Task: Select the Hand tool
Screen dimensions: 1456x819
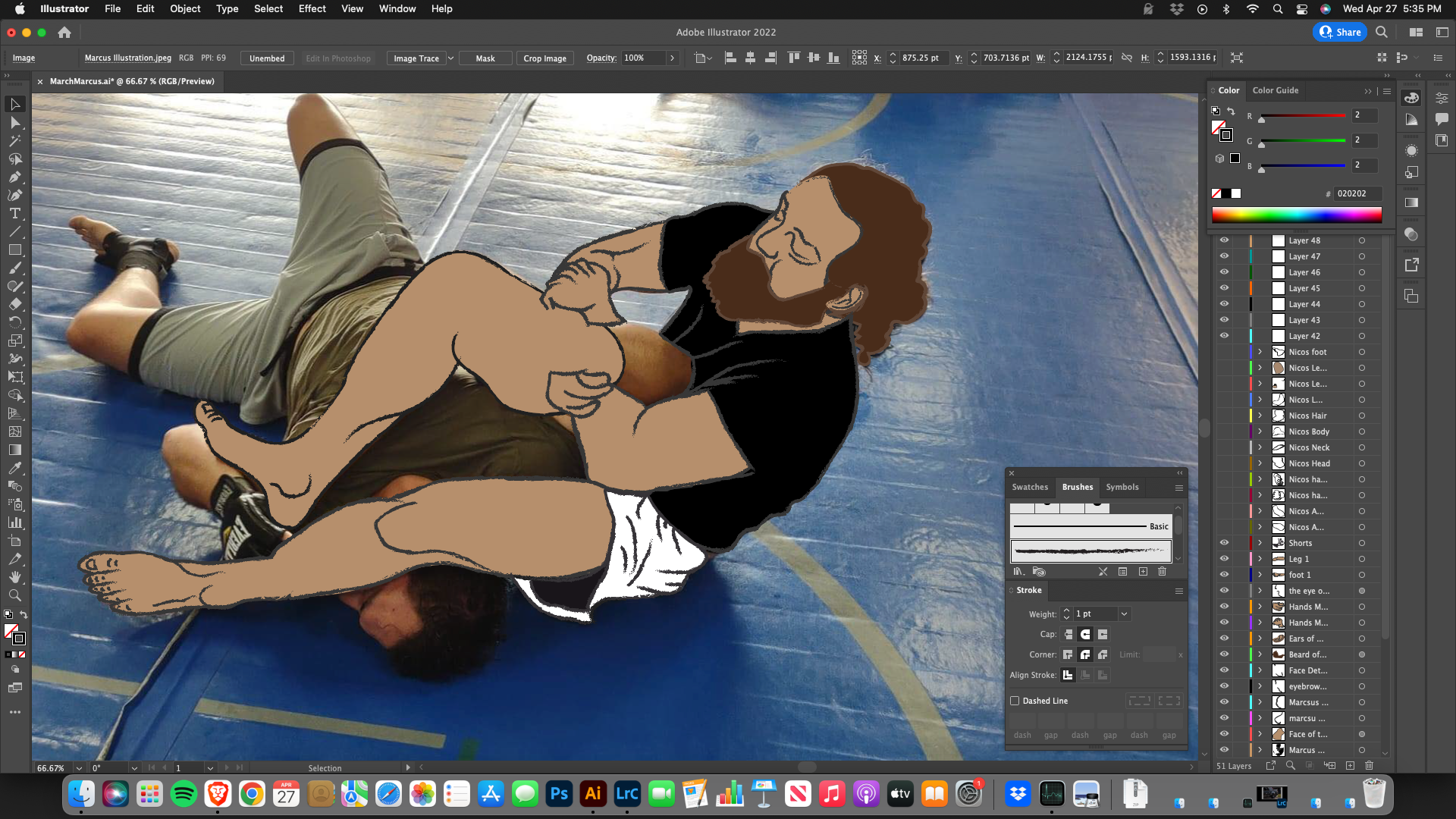Action: [x=14, y=577]
